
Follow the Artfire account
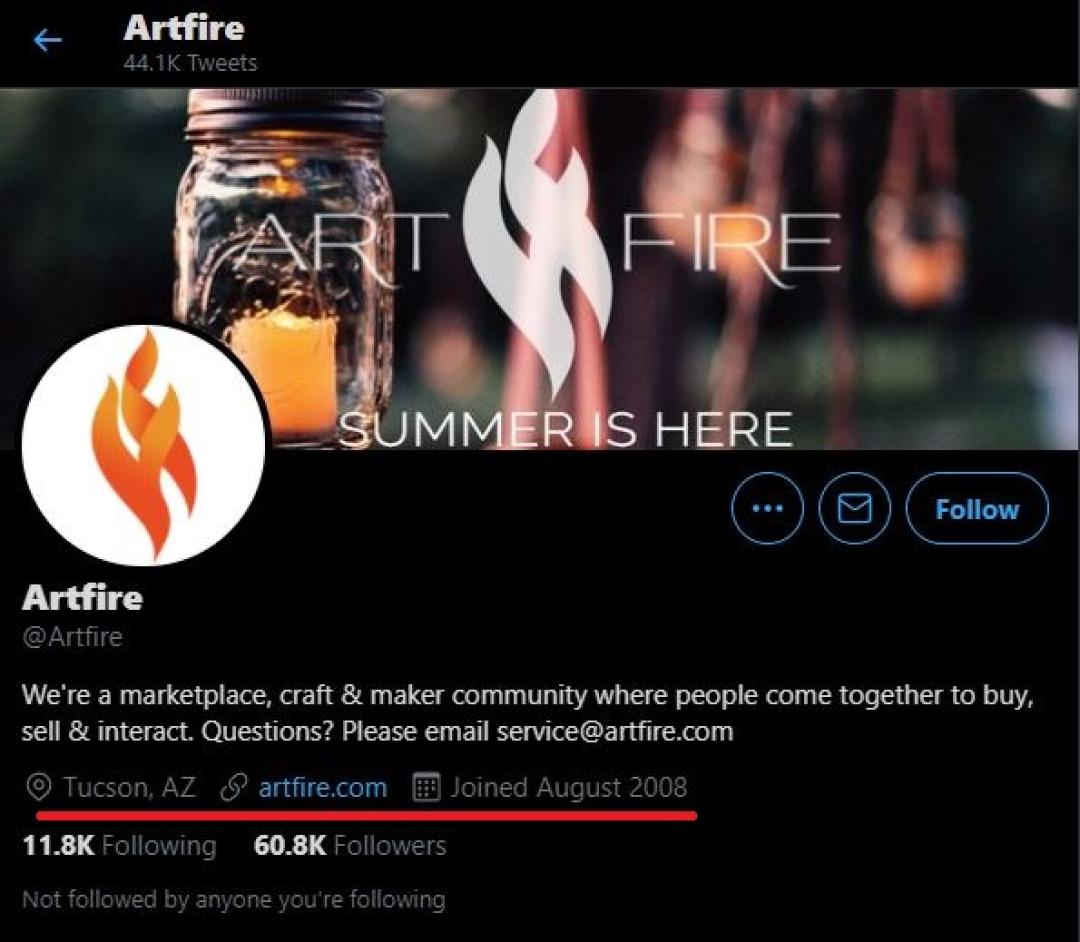(977, 509)
